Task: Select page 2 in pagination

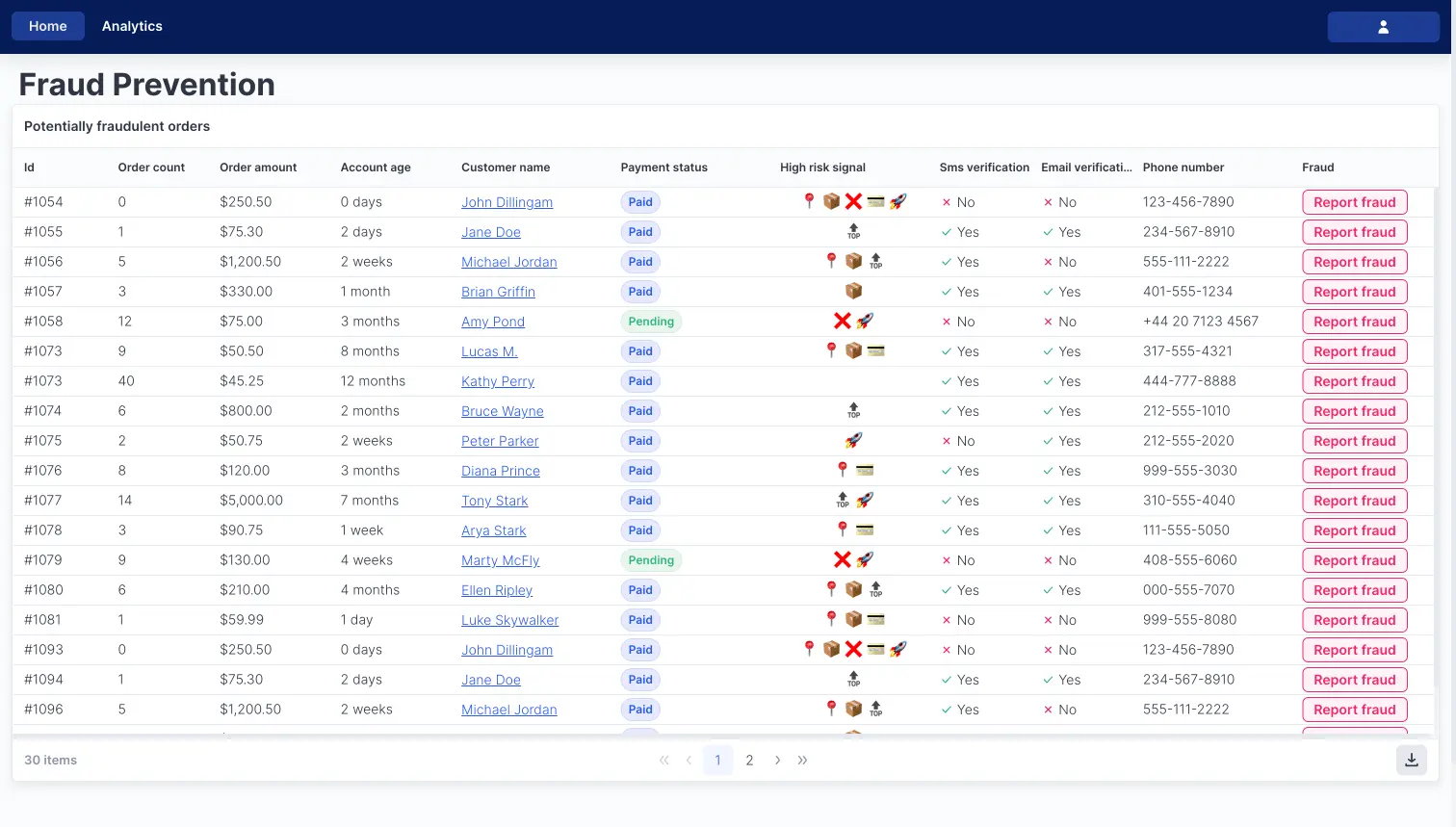Action: (x=749, y=760)
